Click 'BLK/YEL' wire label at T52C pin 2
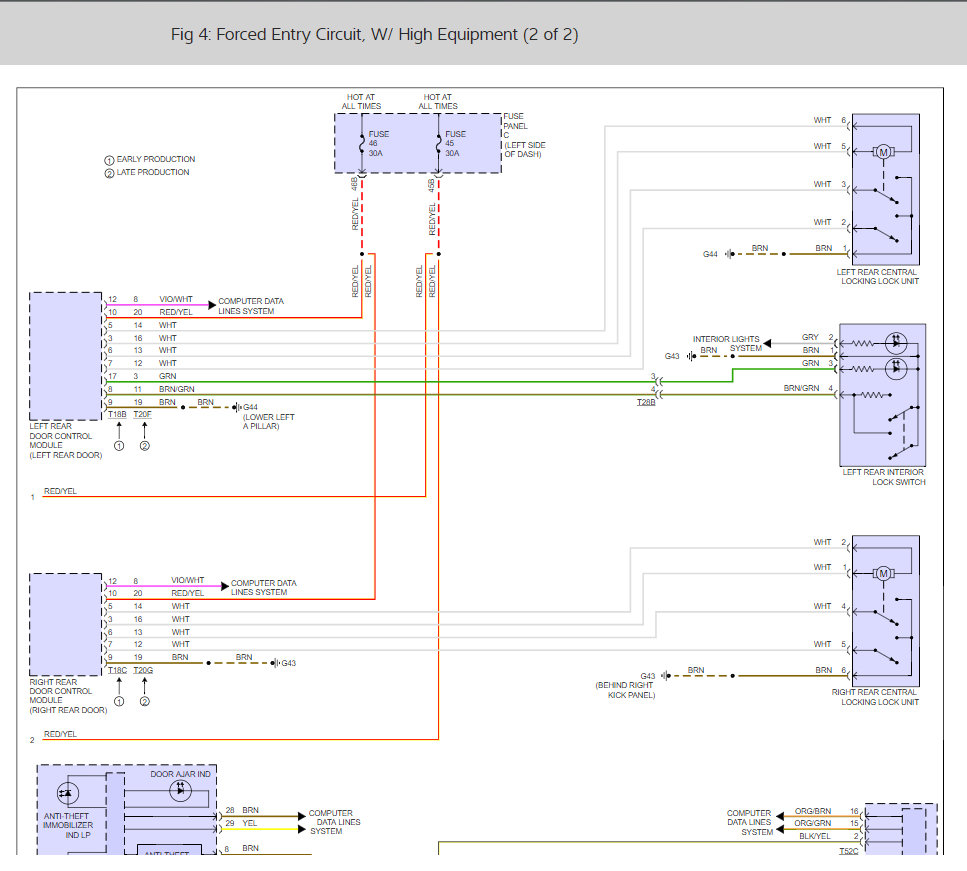 815,836
